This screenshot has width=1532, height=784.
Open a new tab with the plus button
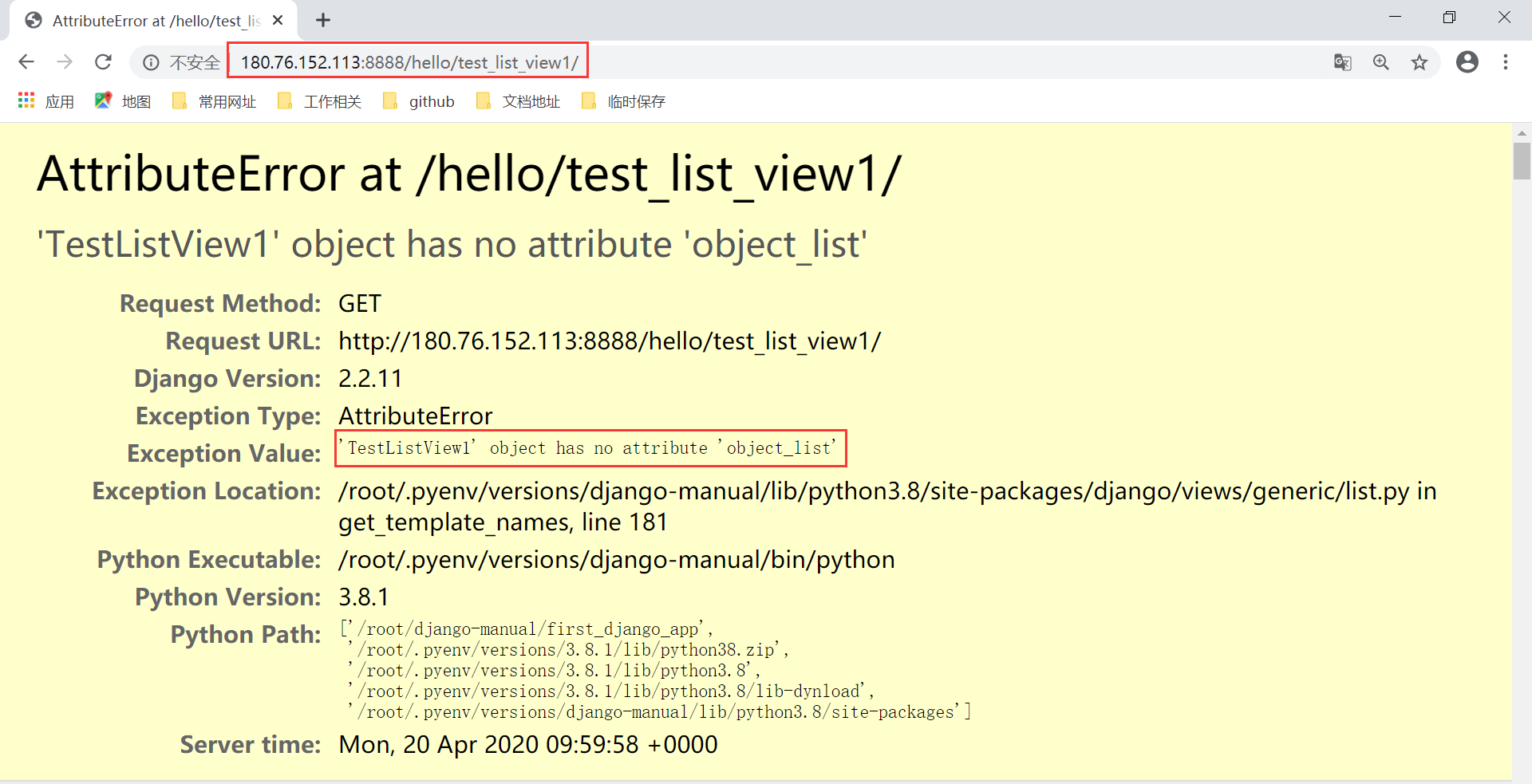[323, 21]
